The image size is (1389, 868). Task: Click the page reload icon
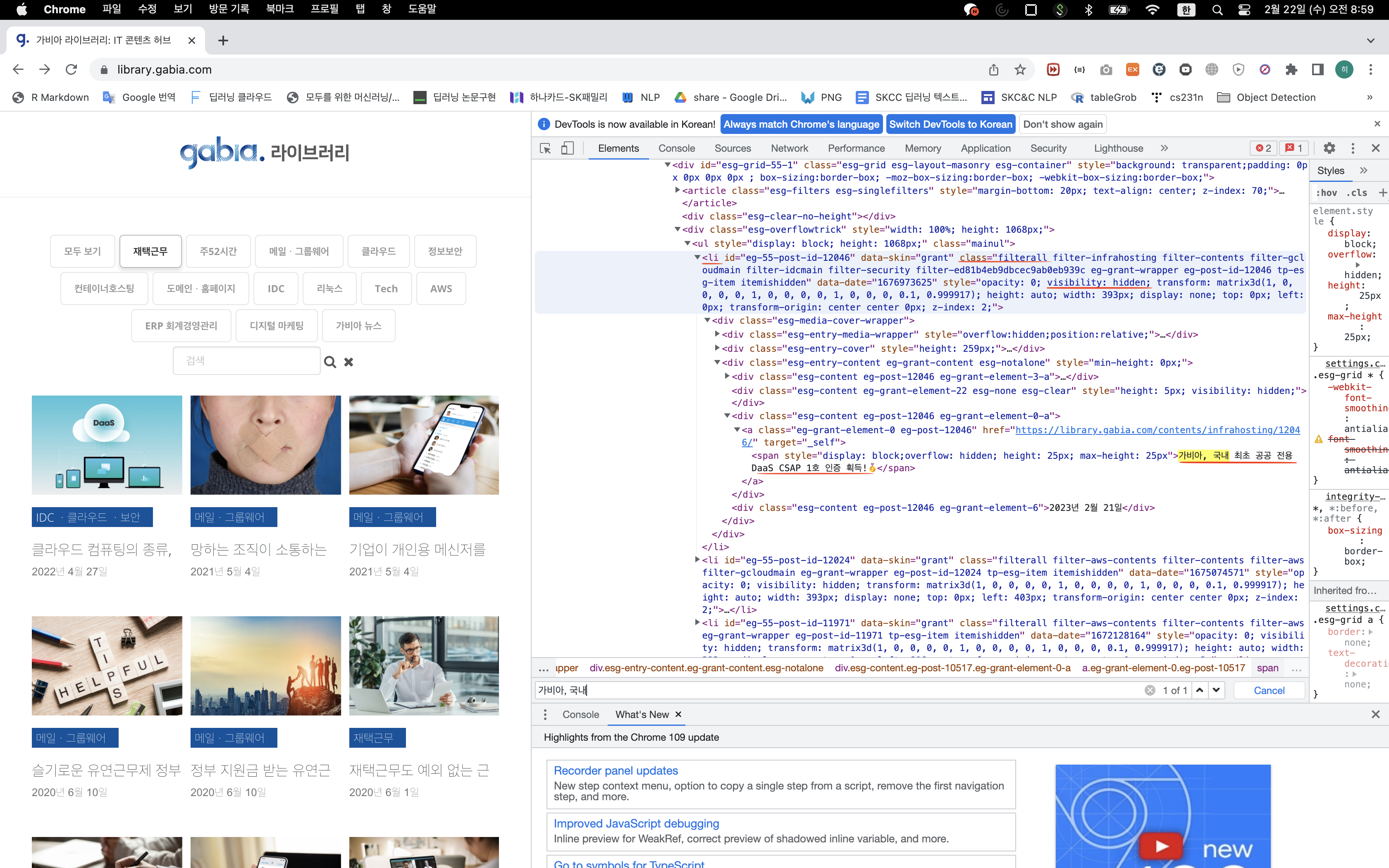pyautogui.click(x=71, y=69)
